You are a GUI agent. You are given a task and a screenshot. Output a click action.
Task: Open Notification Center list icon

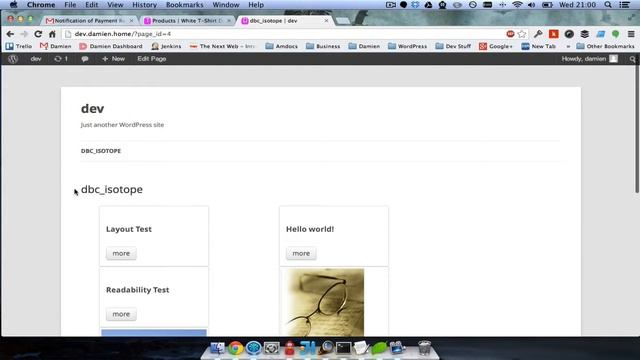pos(624,5)
